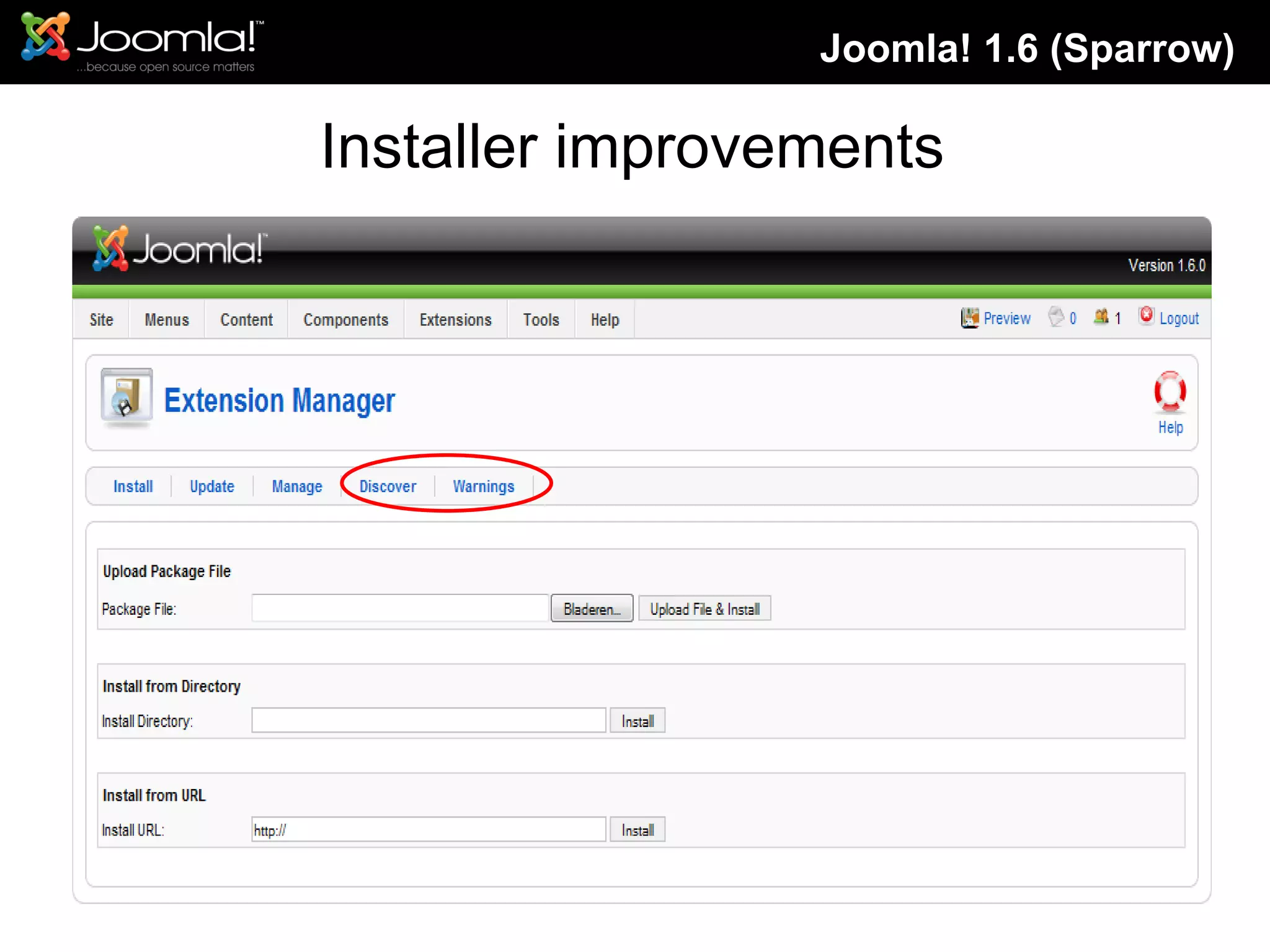
Task: Click the Joomla! logo in admin header
Action: pyautogui.click(x=179, y=249)
